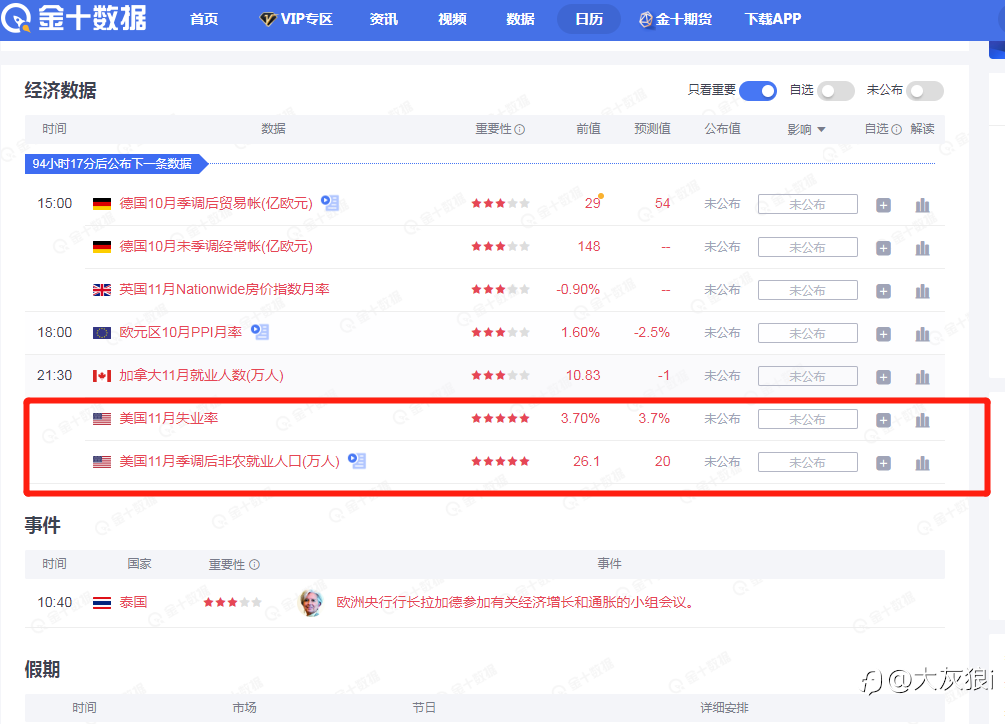Open 视频 in top navigation
The image size is (1005, 724).
(x=452, y=19)
